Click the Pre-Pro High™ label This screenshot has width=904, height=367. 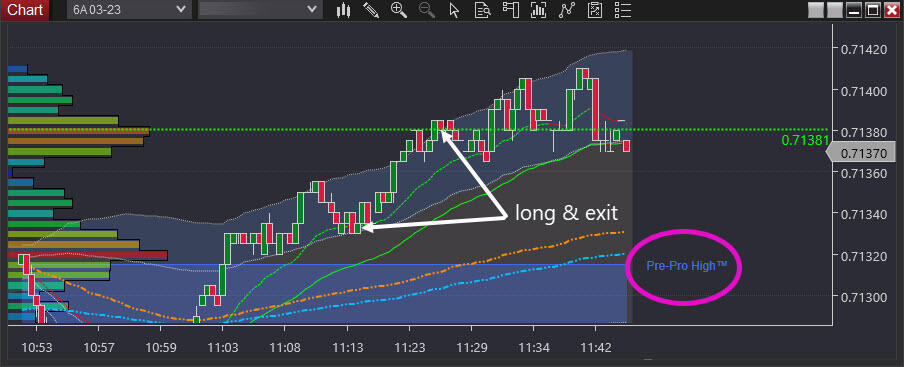(686, 266)
